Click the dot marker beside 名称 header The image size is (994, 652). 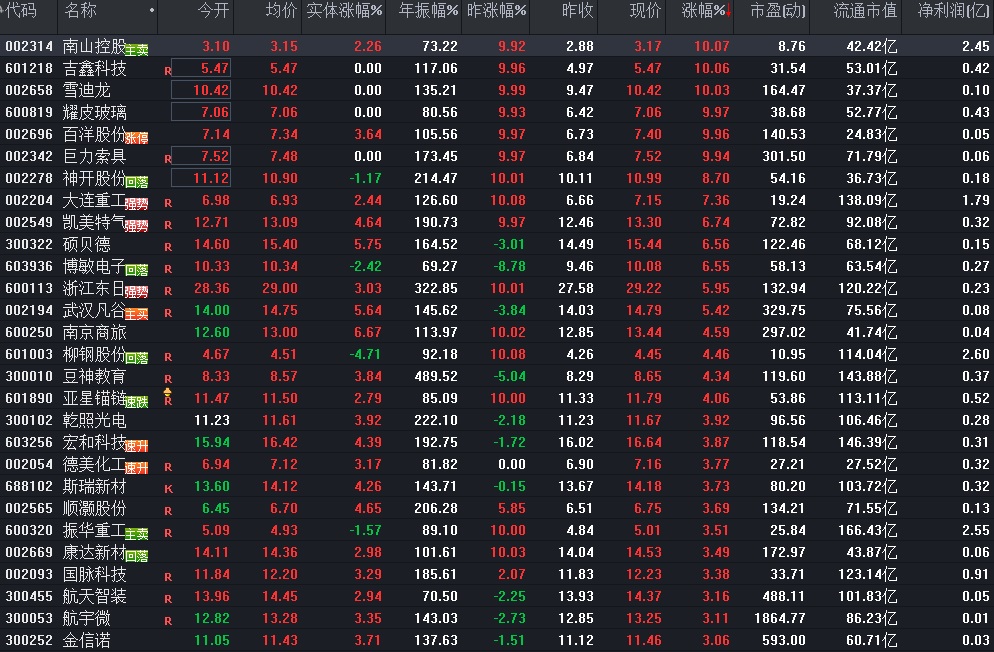point(152,11)
